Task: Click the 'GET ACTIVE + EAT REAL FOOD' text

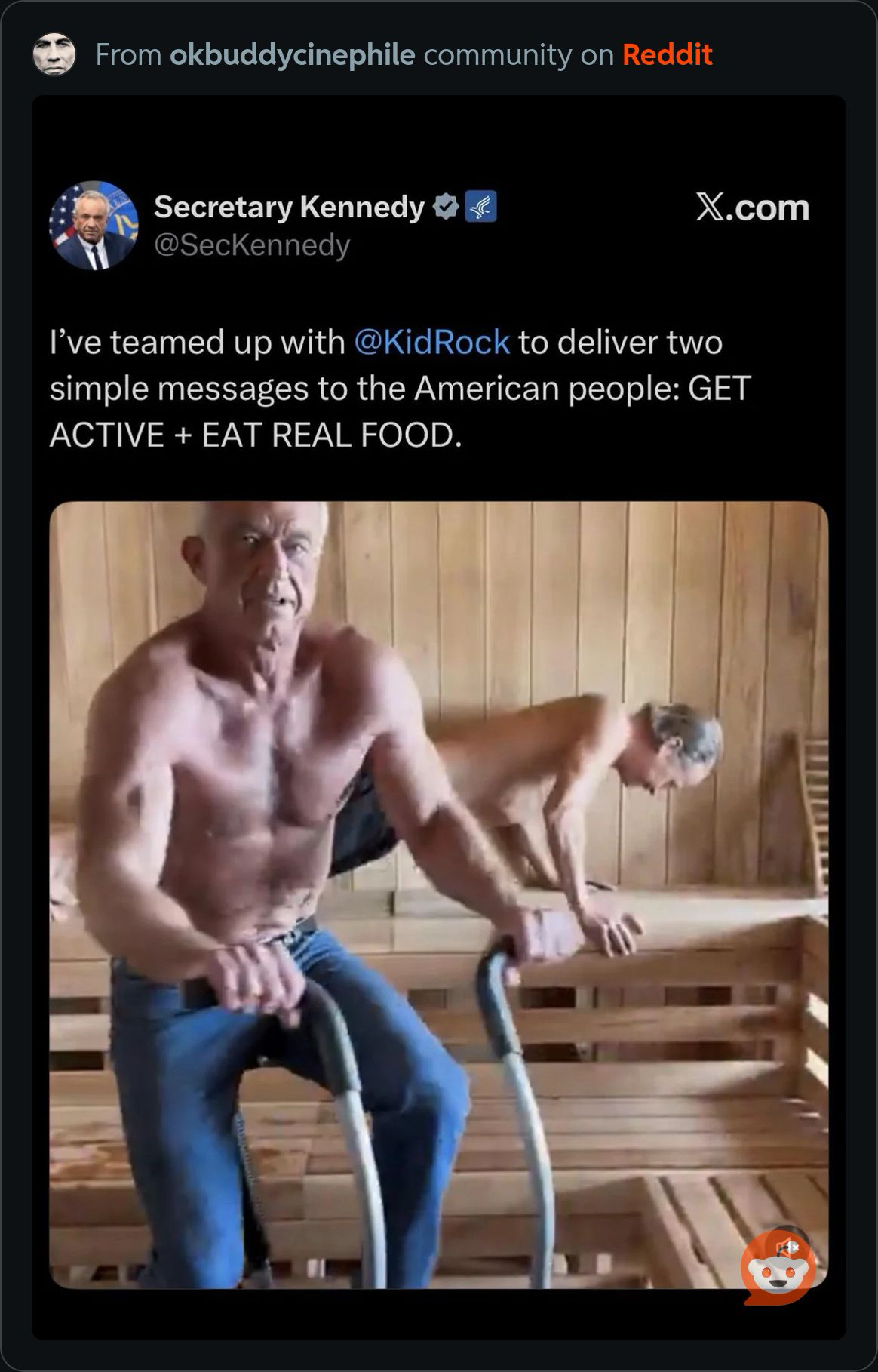Action: [x=256, y=435]
